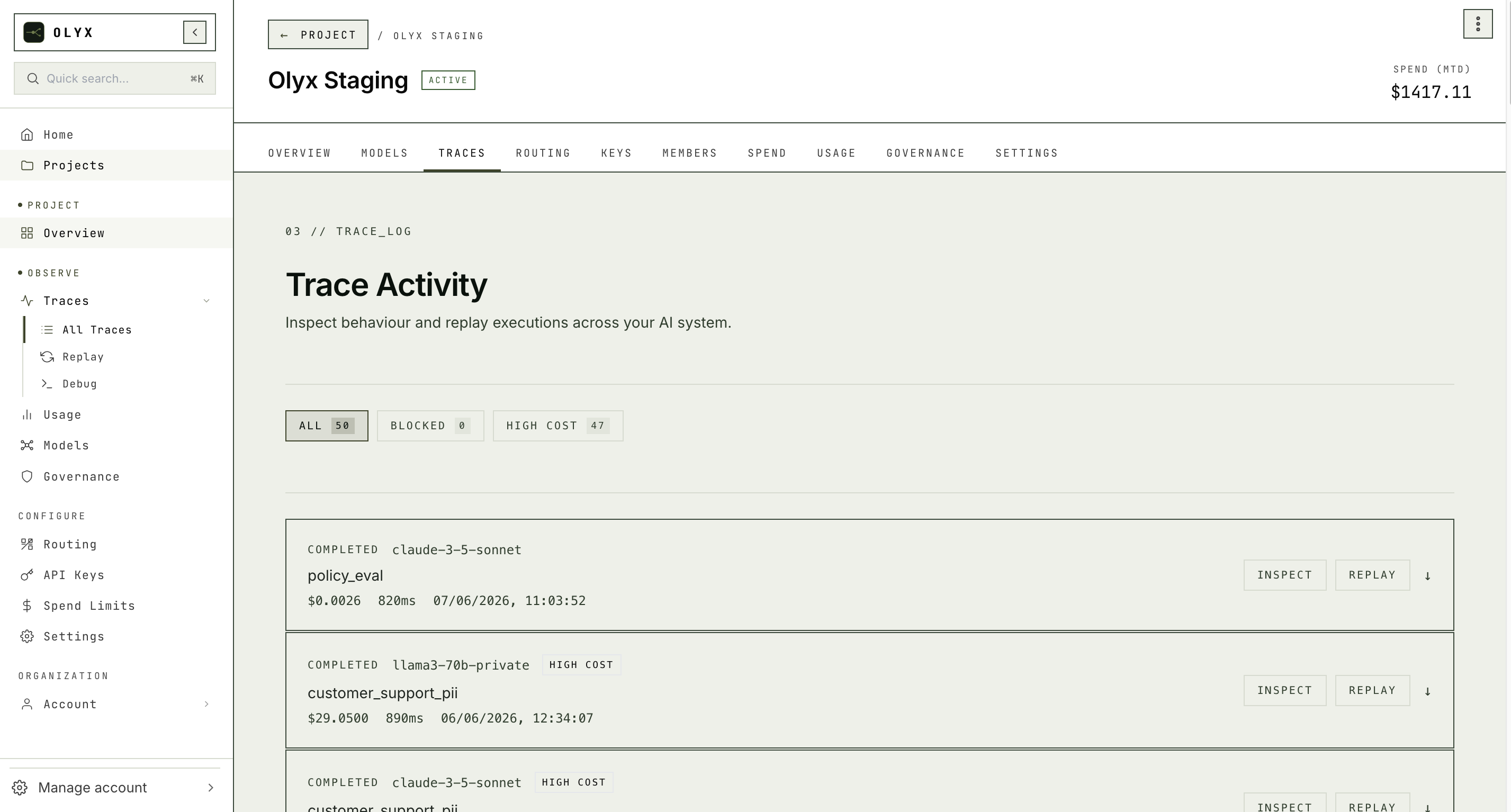Click the policy_eval trace name
The image size is (1511, 812).
[345, 576]
